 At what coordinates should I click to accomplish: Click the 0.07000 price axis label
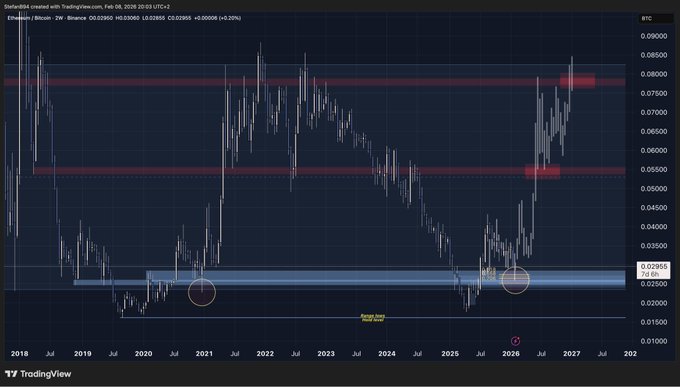pos(654,112)
